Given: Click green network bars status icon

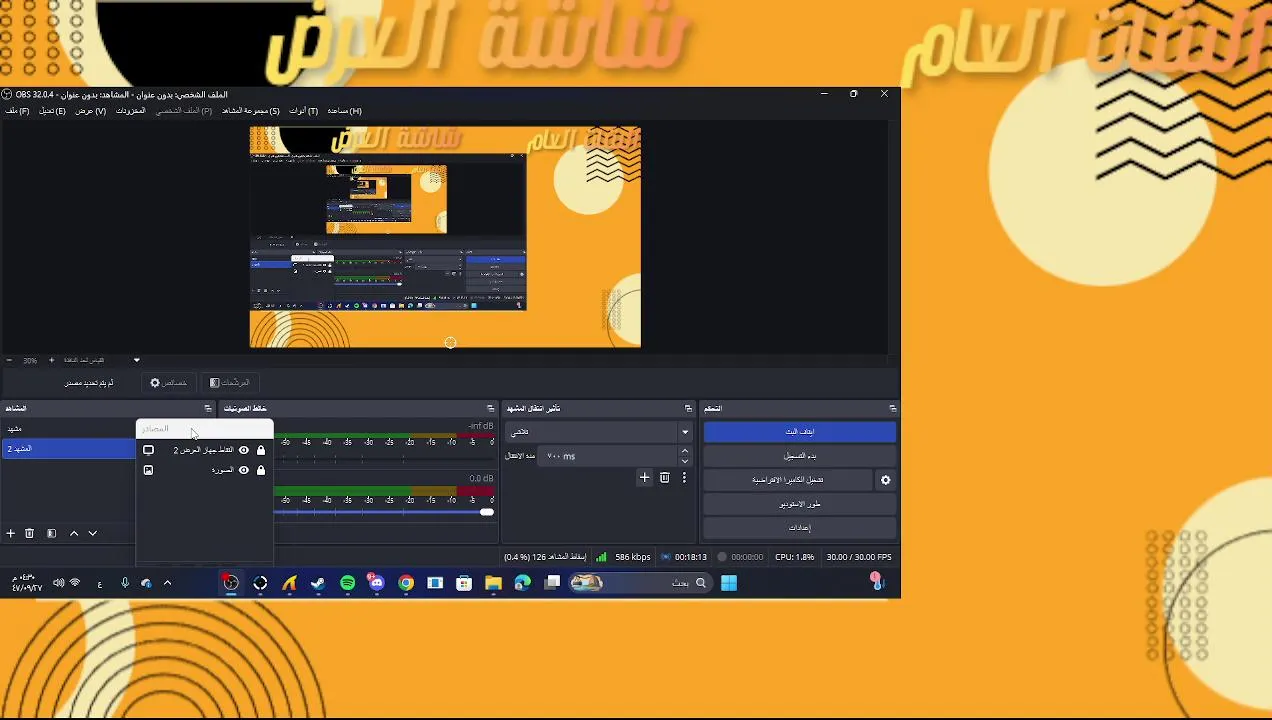Looking at the screenshot, I should click(601, 557).
